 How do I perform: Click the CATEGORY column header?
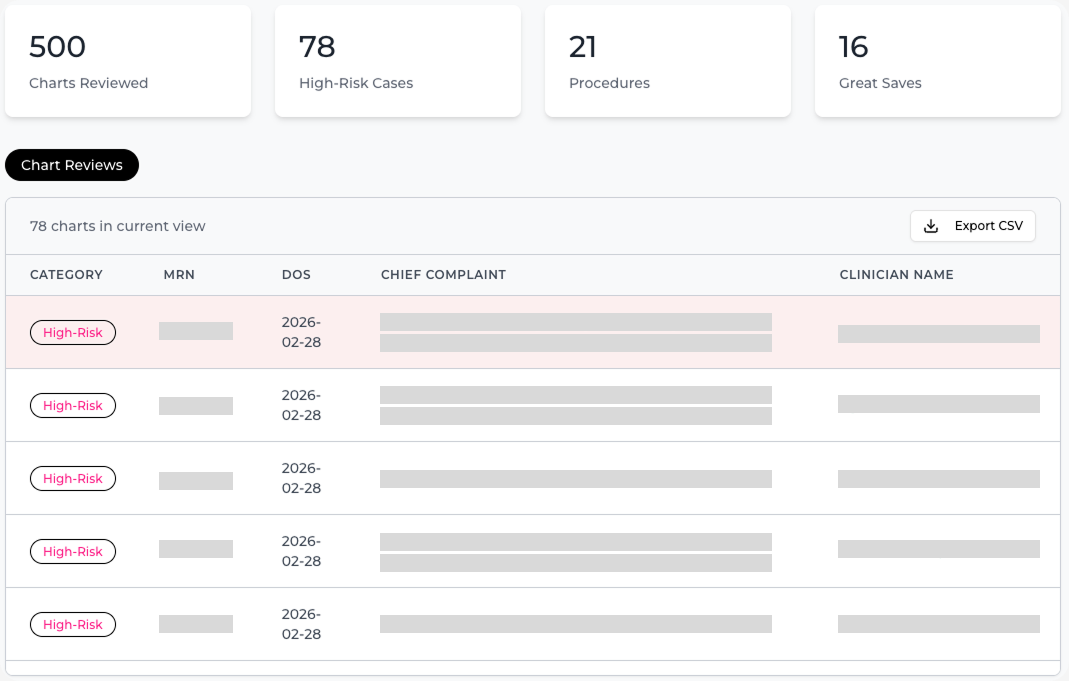66,274
